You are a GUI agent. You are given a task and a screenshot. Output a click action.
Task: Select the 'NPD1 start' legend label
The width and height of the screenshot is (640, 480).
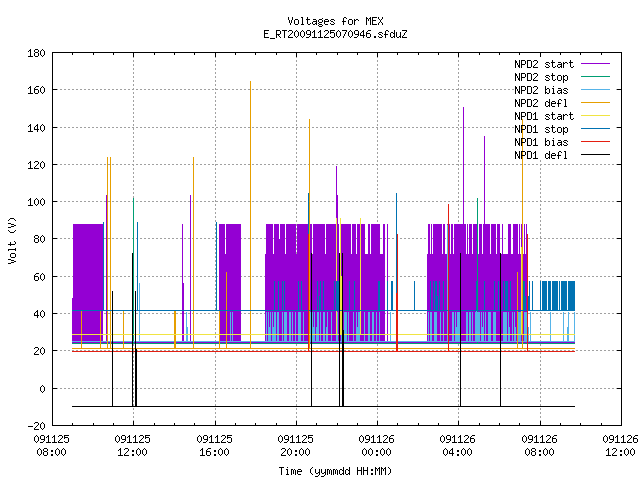(544, 116)
